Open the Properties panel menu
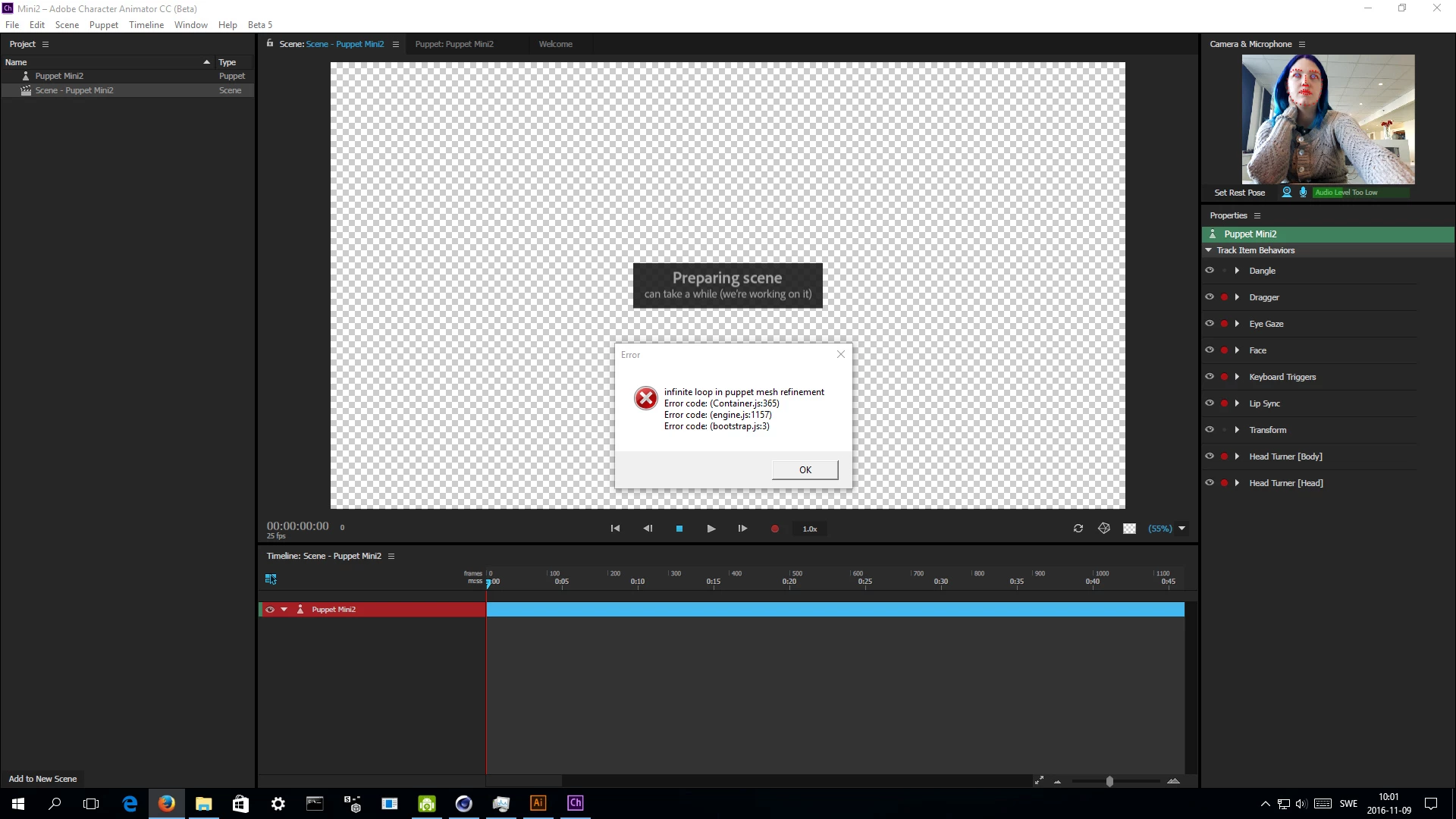 pyautogui.click(x=1257, y=215)
